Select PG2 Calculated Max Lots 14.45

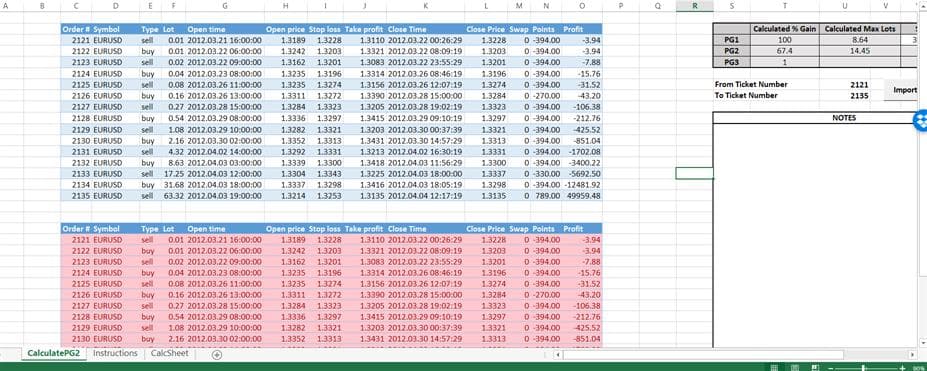860,51
